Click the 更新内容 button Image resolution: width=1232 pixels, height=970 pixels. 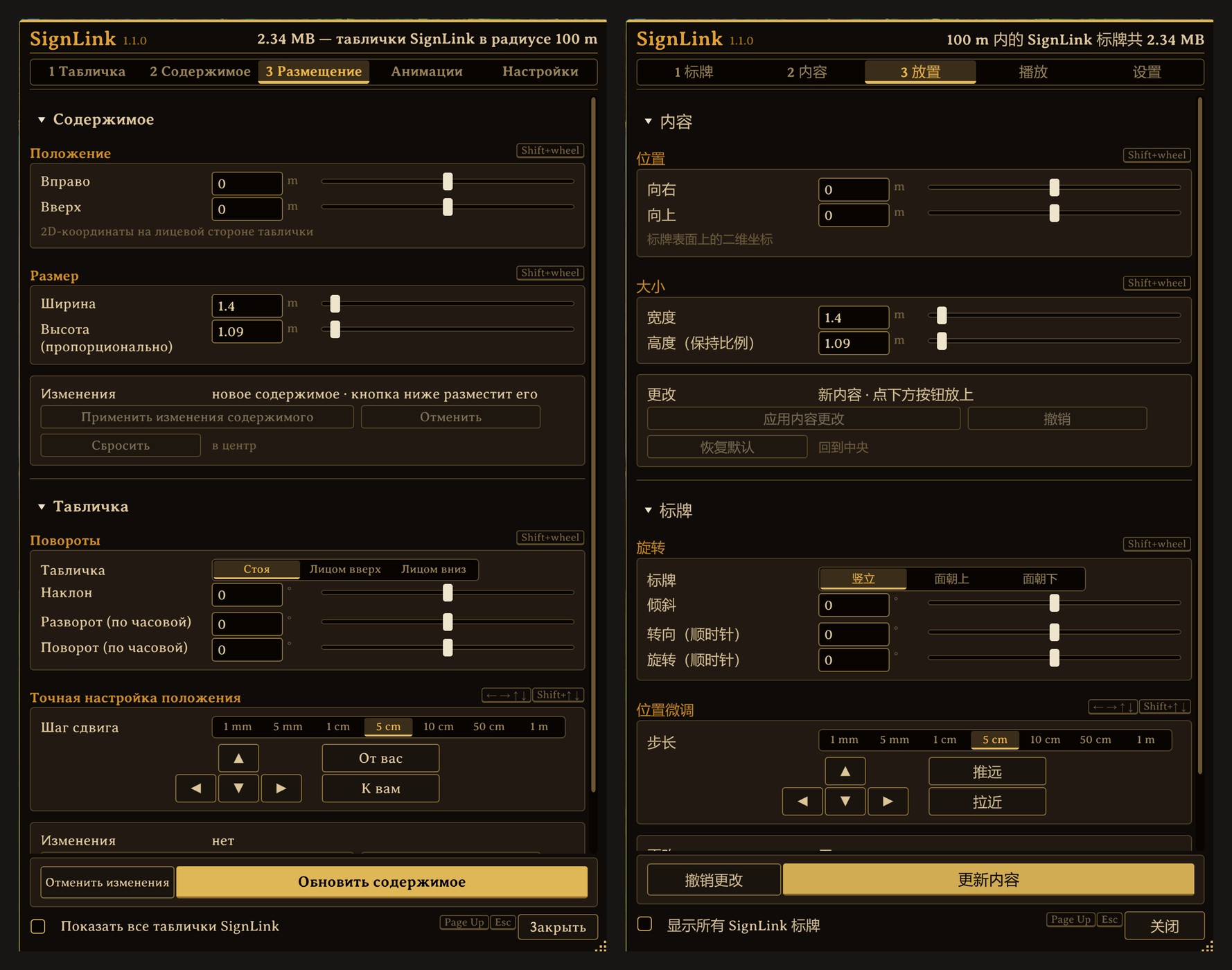coord(989,880)
